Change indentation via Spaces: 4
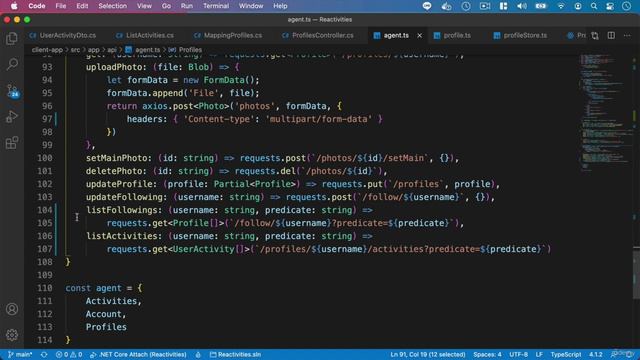Image resolution: width=640 pixels, height=360 pixels. 487,354
